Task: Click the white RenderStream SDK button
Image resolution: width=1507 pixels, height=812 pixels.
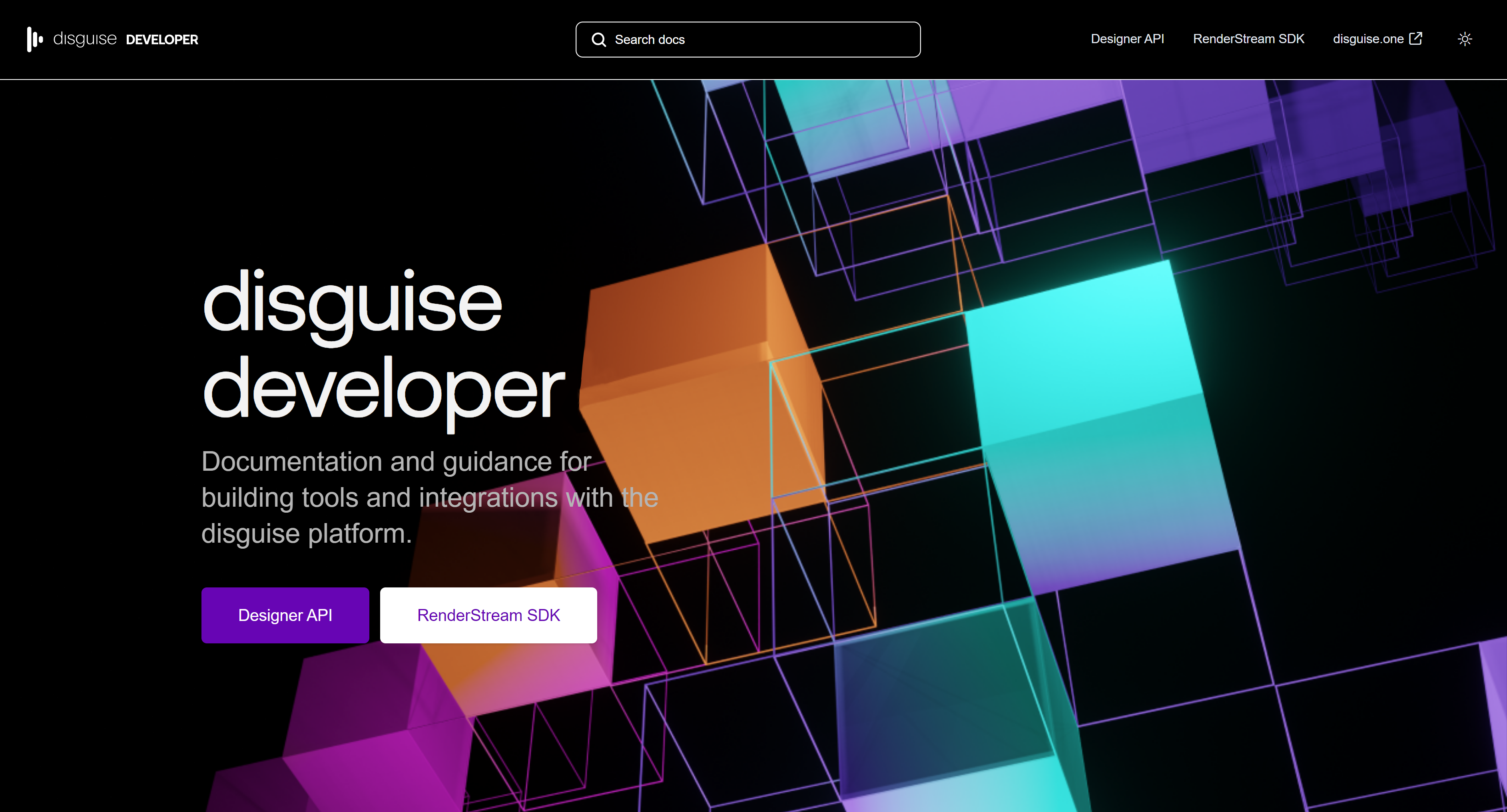Action: pyautogui.click(x=488, y=615)
